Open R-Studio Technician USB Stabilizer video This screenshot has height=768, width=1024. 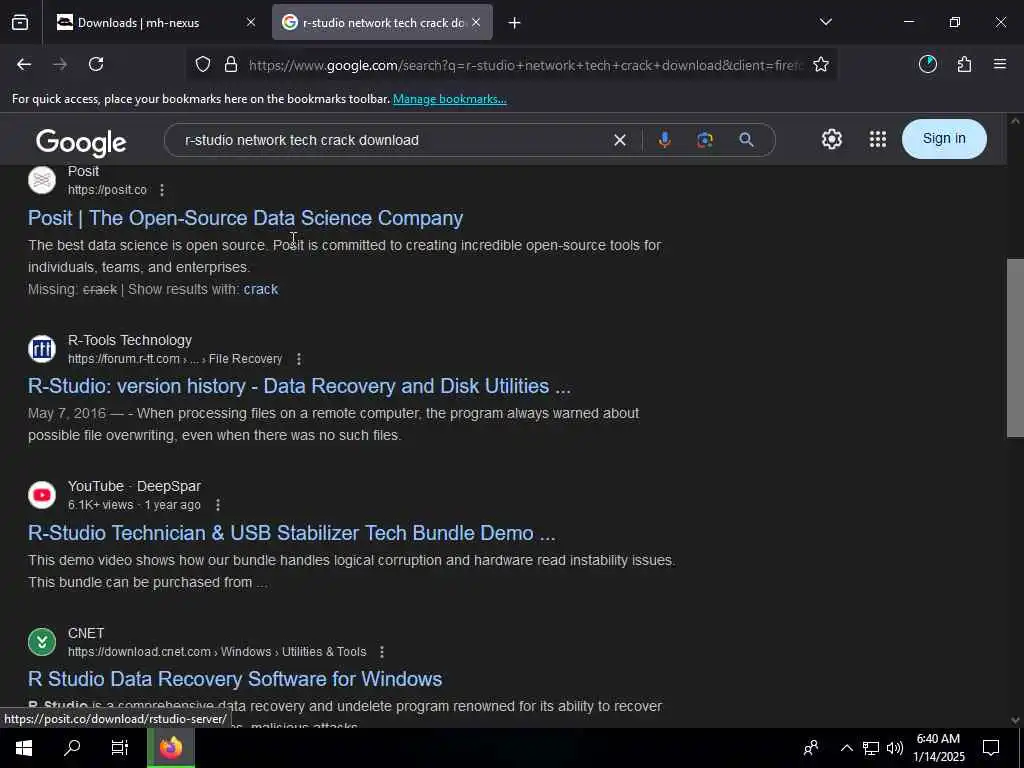[291, 533]
